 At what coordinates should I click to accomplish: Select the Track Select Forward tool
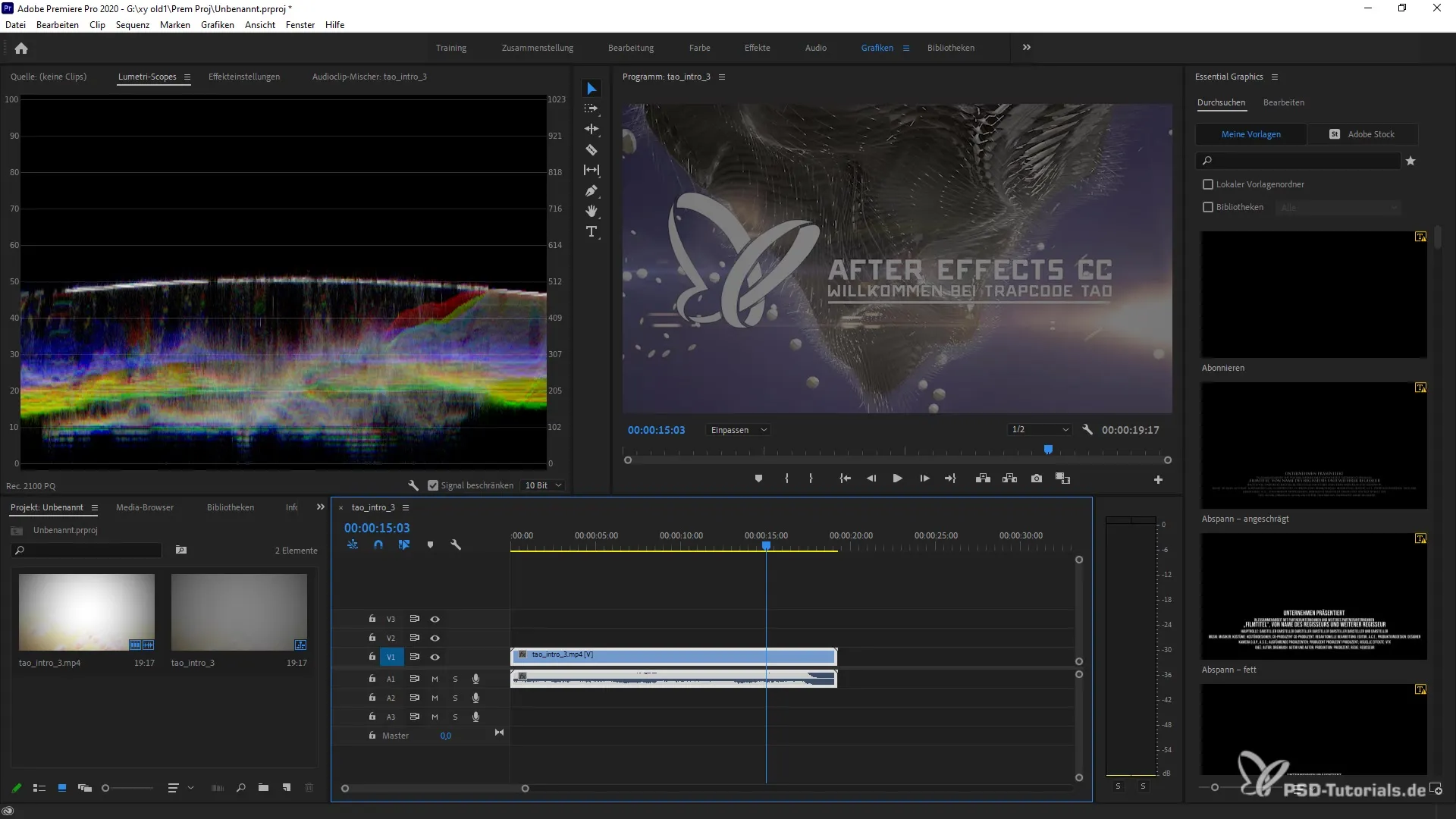[x=591, y=108]
